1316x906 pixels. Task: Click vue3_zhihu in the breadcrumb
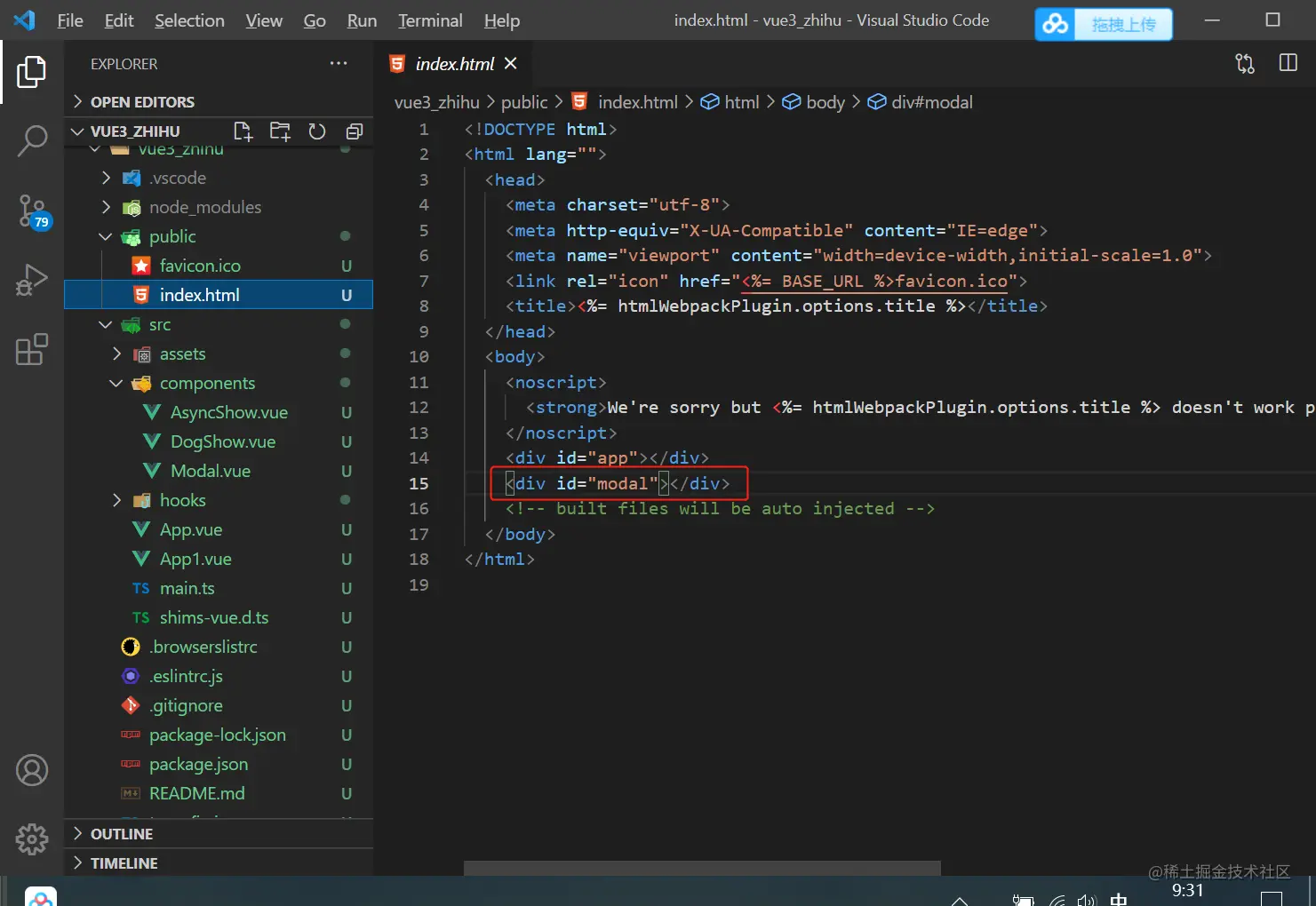(x=437, y=102)
